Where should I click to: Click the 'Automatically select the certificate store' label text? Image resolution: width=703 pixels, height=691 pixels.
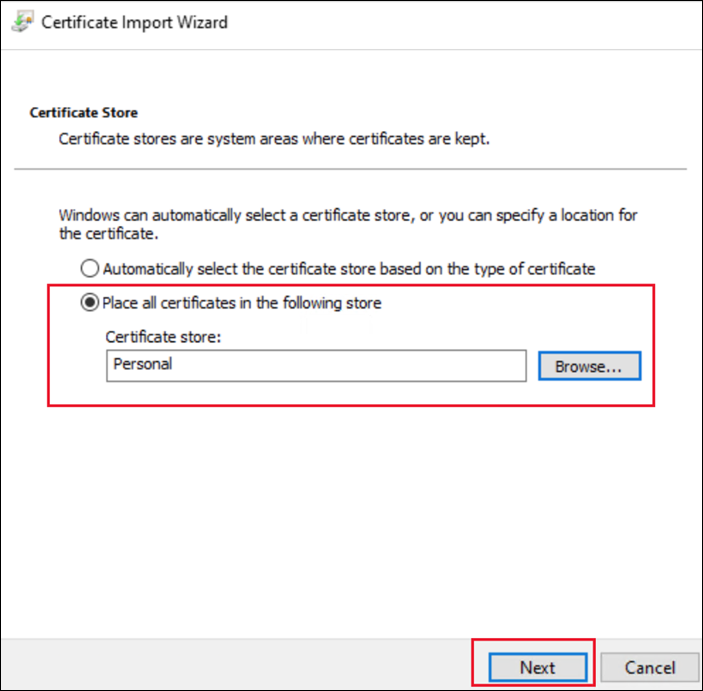pos(349,268)
